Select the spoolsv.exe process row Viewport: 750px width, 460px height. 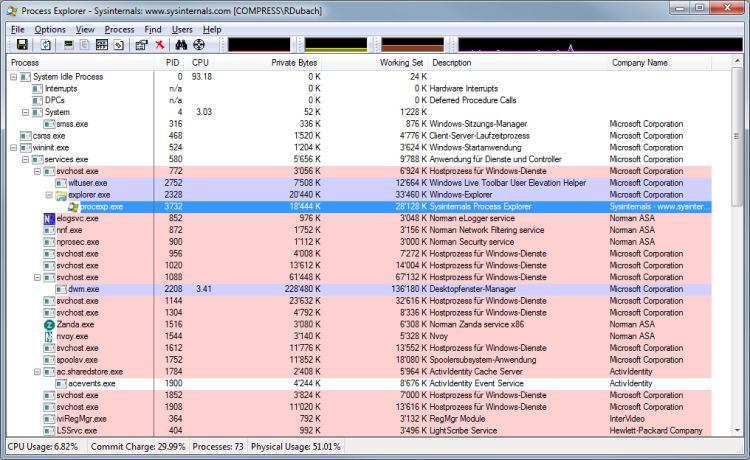359,360
